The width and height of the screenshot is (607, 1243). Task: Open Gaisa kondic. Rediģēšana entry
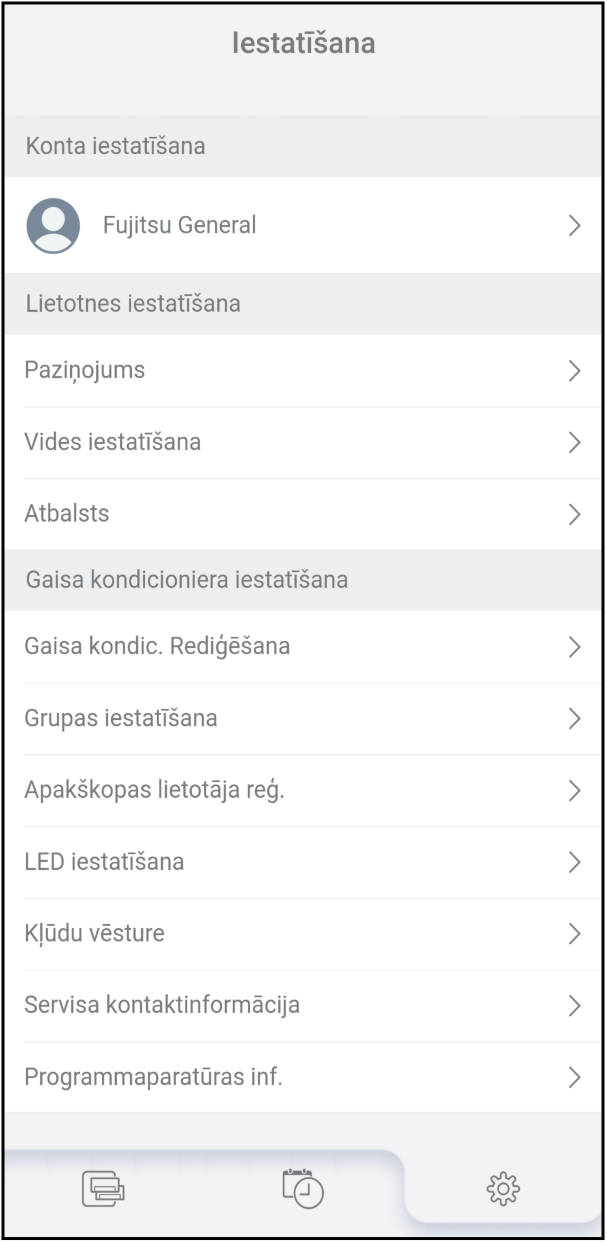[157, 646]
